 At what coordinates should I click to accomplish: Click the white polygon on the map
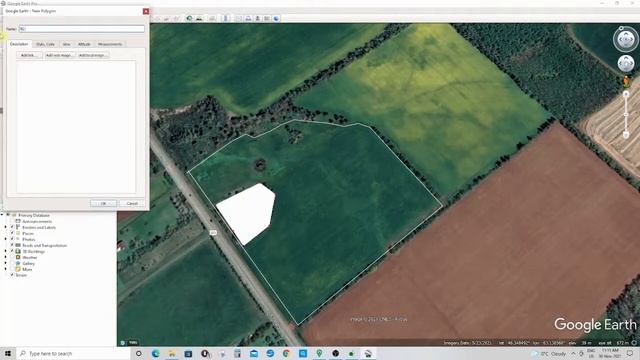(249, 214)
